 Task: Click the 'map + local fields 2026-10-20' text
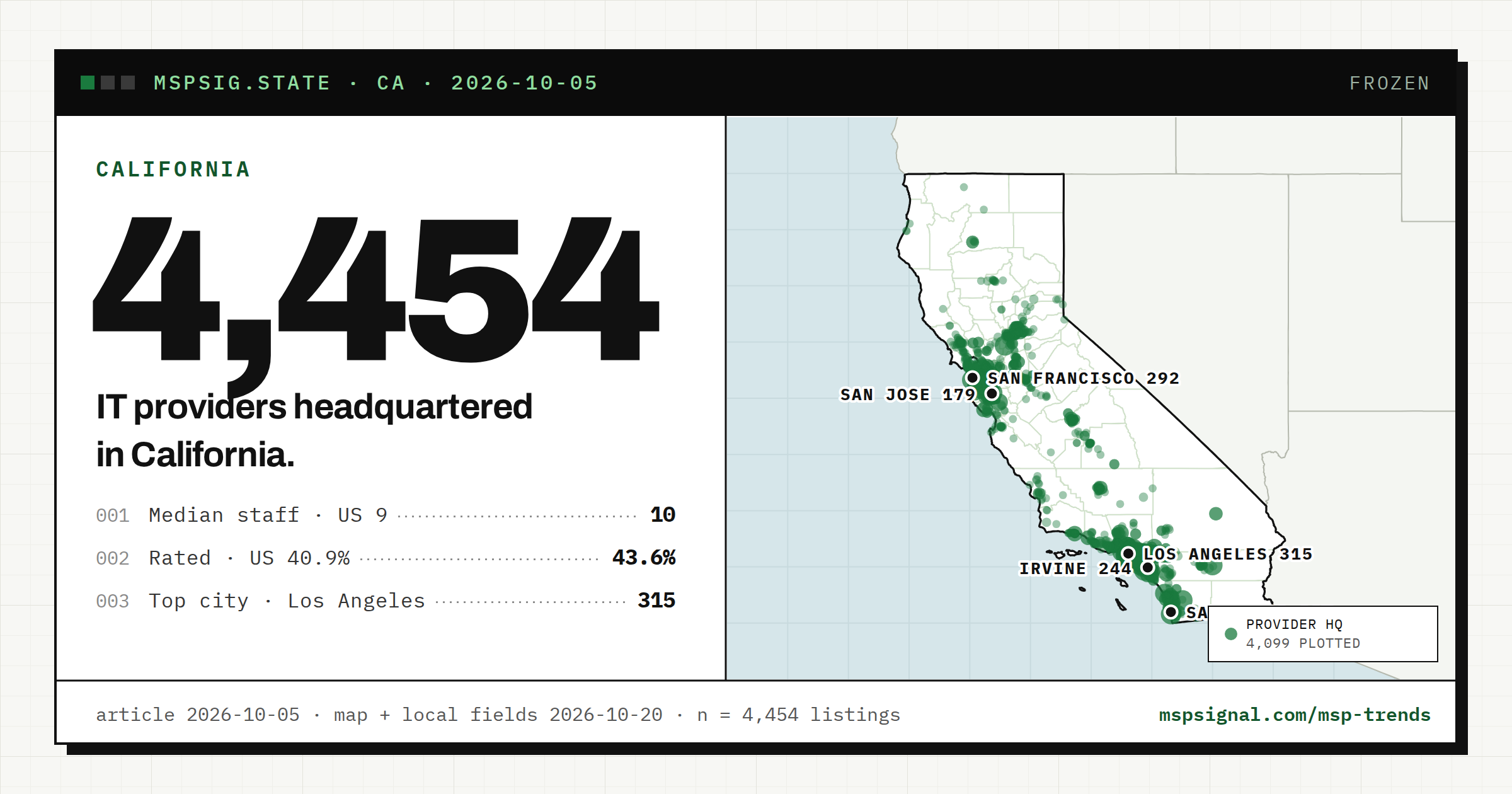(498, 715)
